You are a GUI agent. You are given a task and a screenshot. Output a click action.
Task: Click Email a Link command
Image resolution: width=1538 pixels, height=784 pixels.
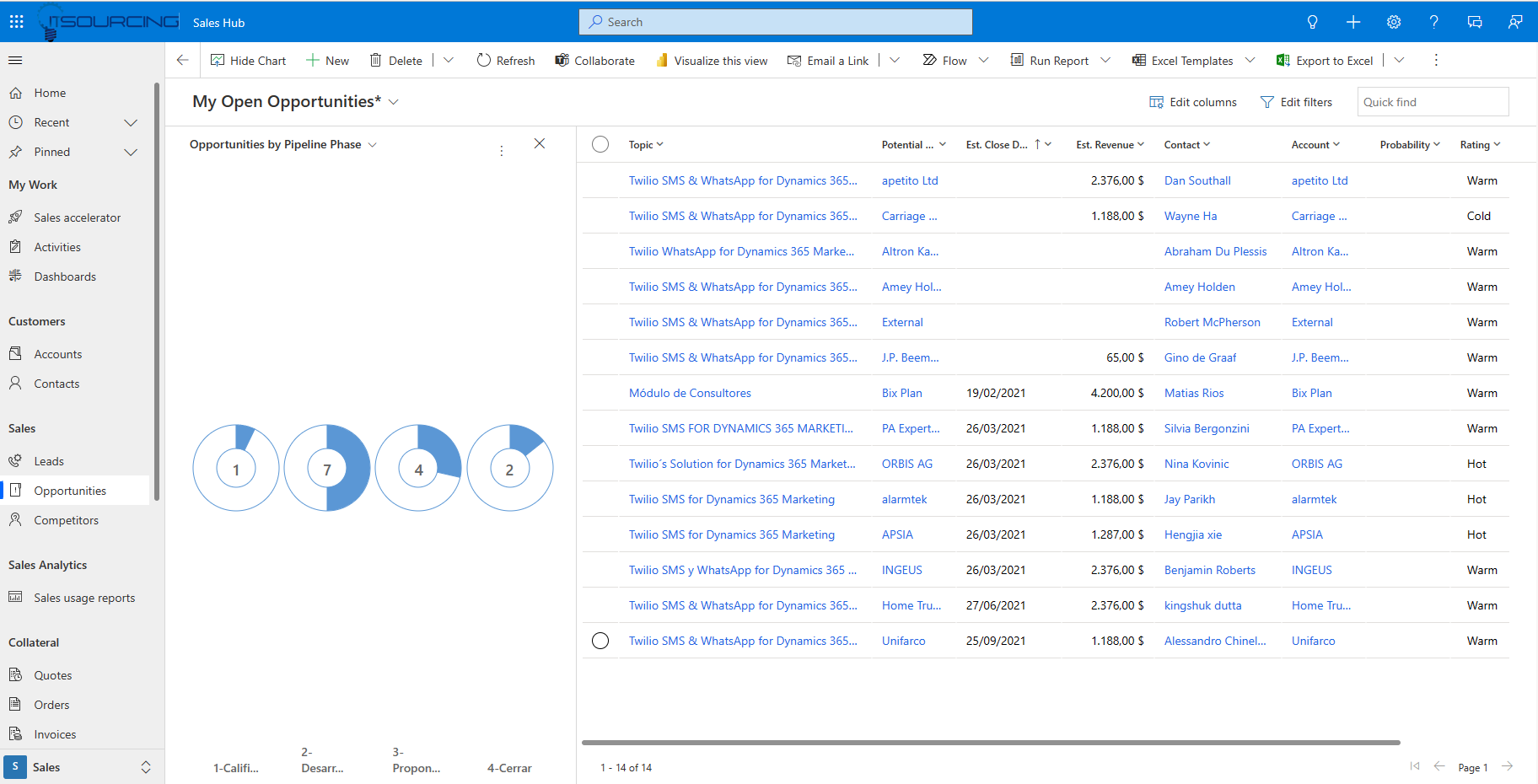coord(828,61)
